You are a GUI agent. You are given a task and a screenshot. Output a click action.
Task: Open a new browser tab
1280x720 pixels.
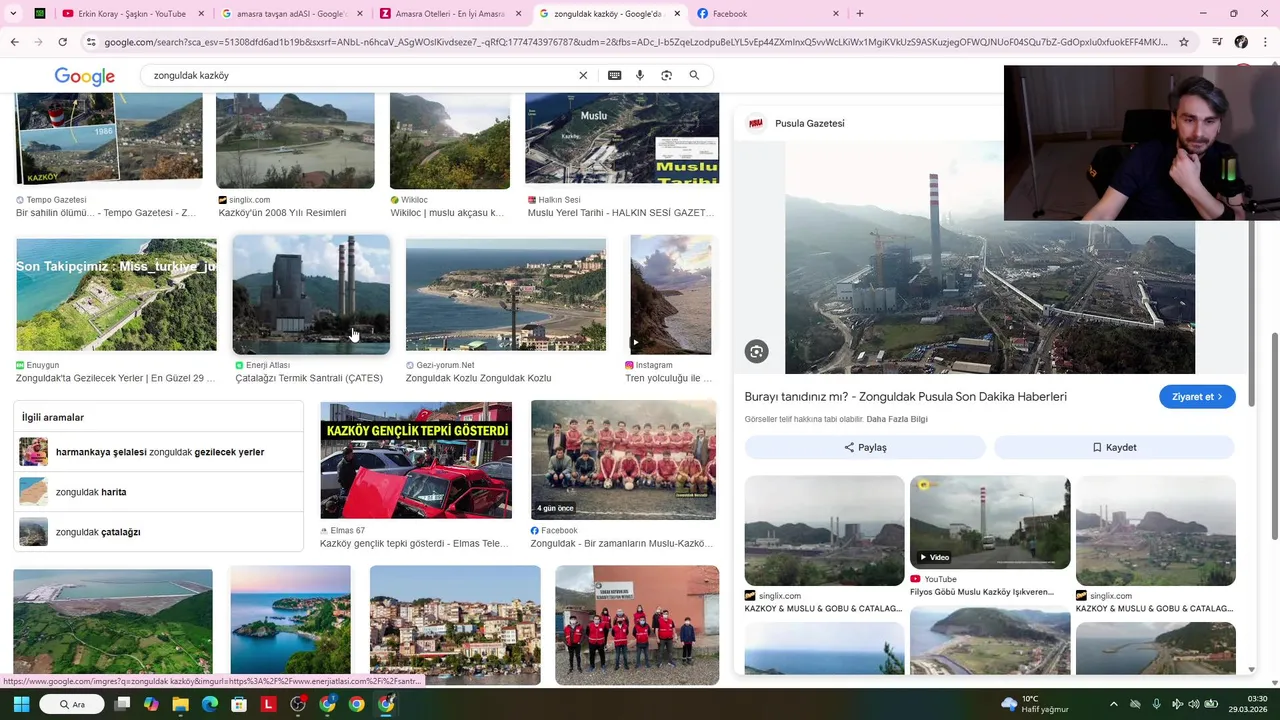pyautogui.click(x=859, y=14)
